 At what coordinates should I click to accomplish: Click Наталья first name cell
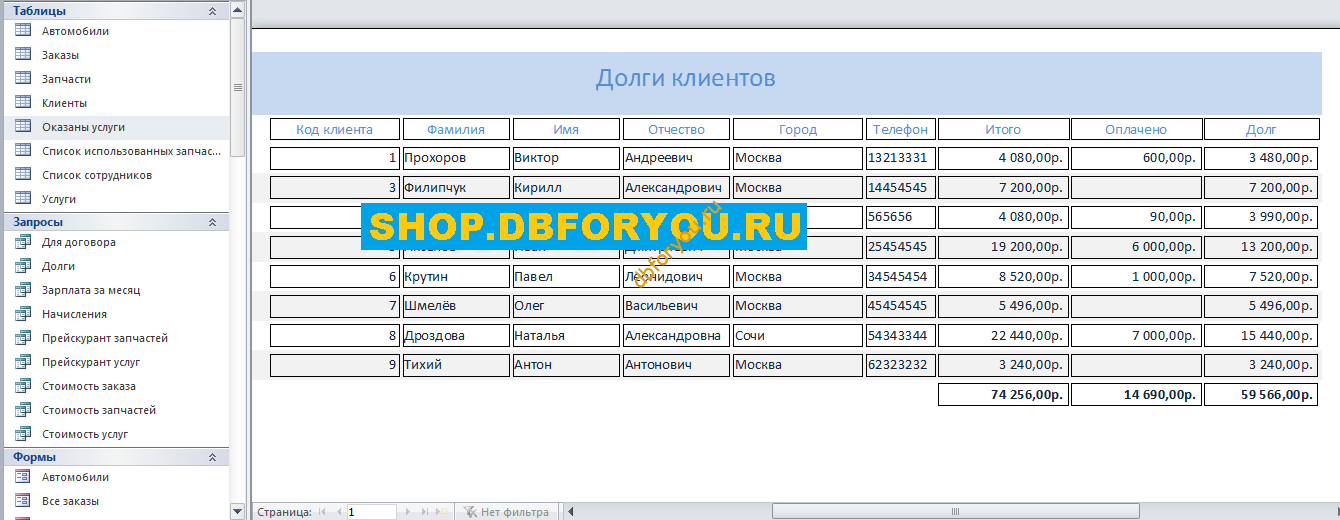(566, 336)
